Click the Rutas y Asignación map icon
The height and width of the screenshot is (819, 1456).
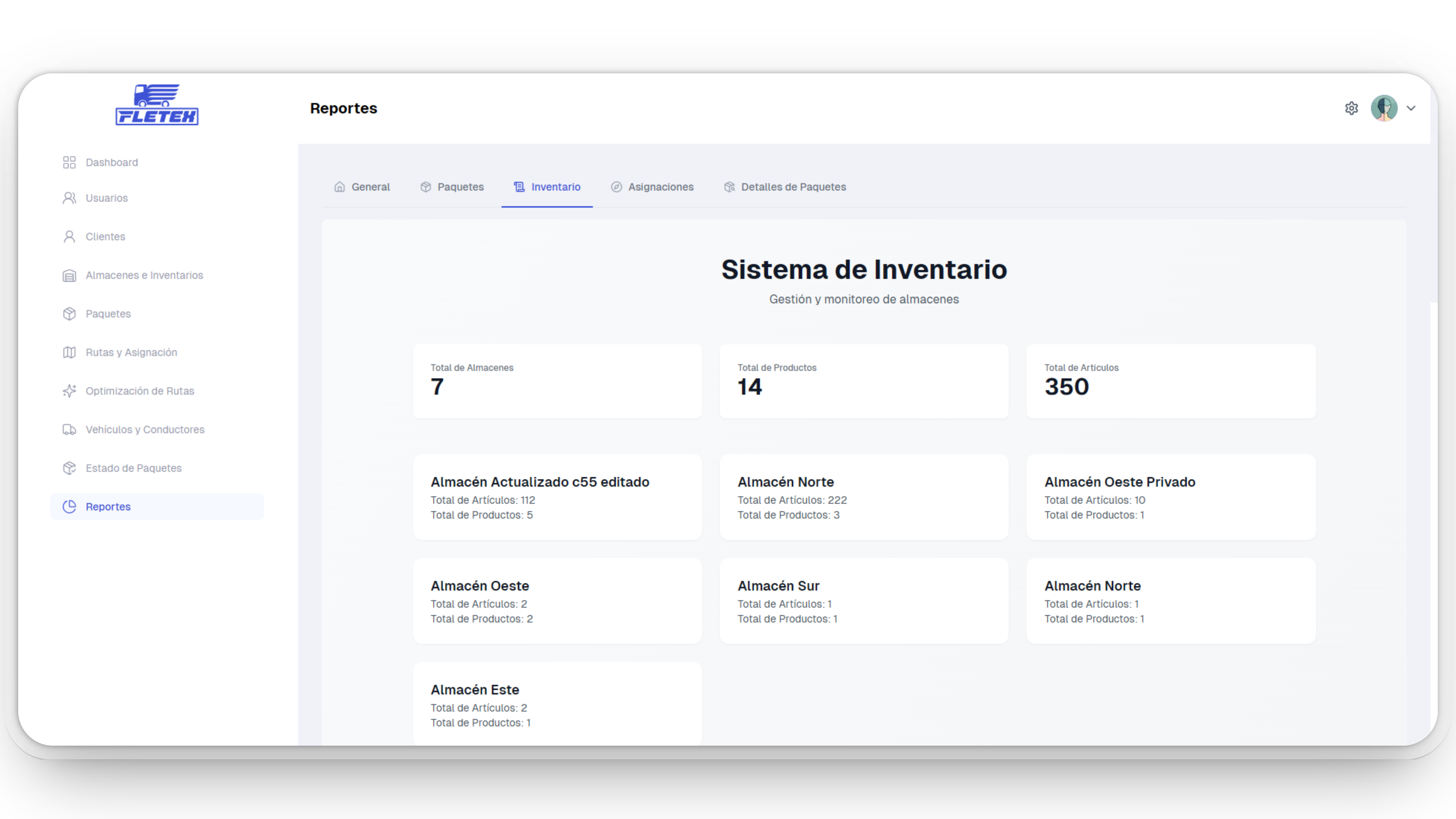pyautogui.click(x=69, y=352)
